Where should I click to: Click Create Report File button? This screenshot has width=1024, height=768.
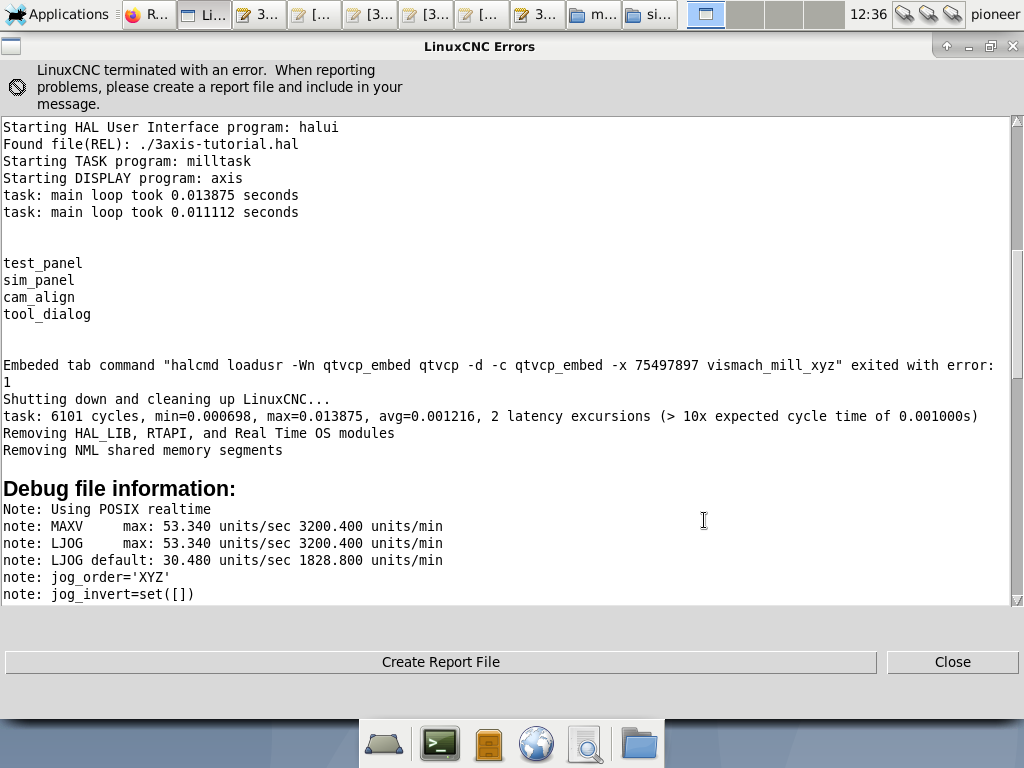[x=441, y=662]
